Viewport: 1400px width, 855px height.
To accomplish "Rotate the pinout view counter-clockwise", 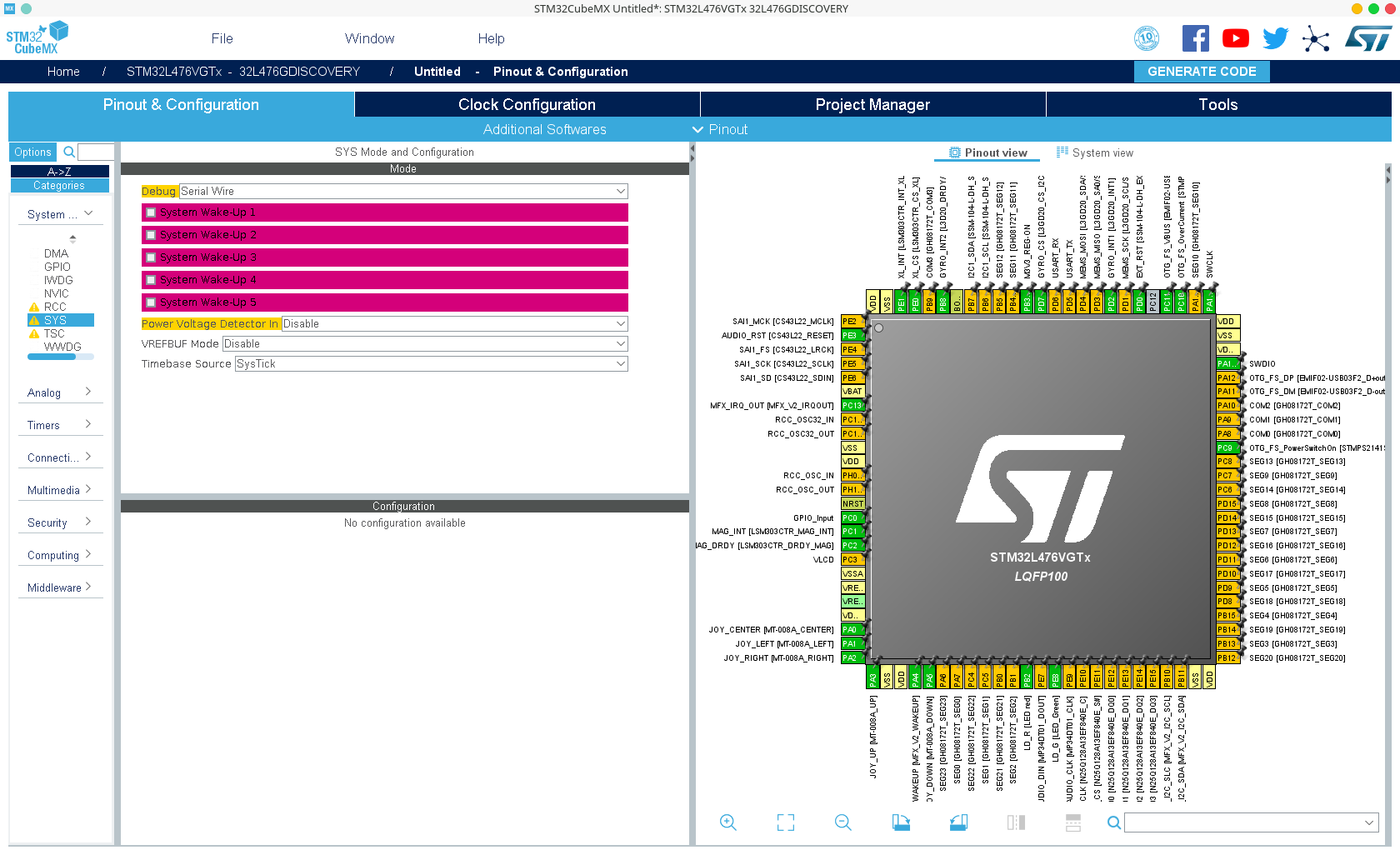I will click(x=958, y=822).
